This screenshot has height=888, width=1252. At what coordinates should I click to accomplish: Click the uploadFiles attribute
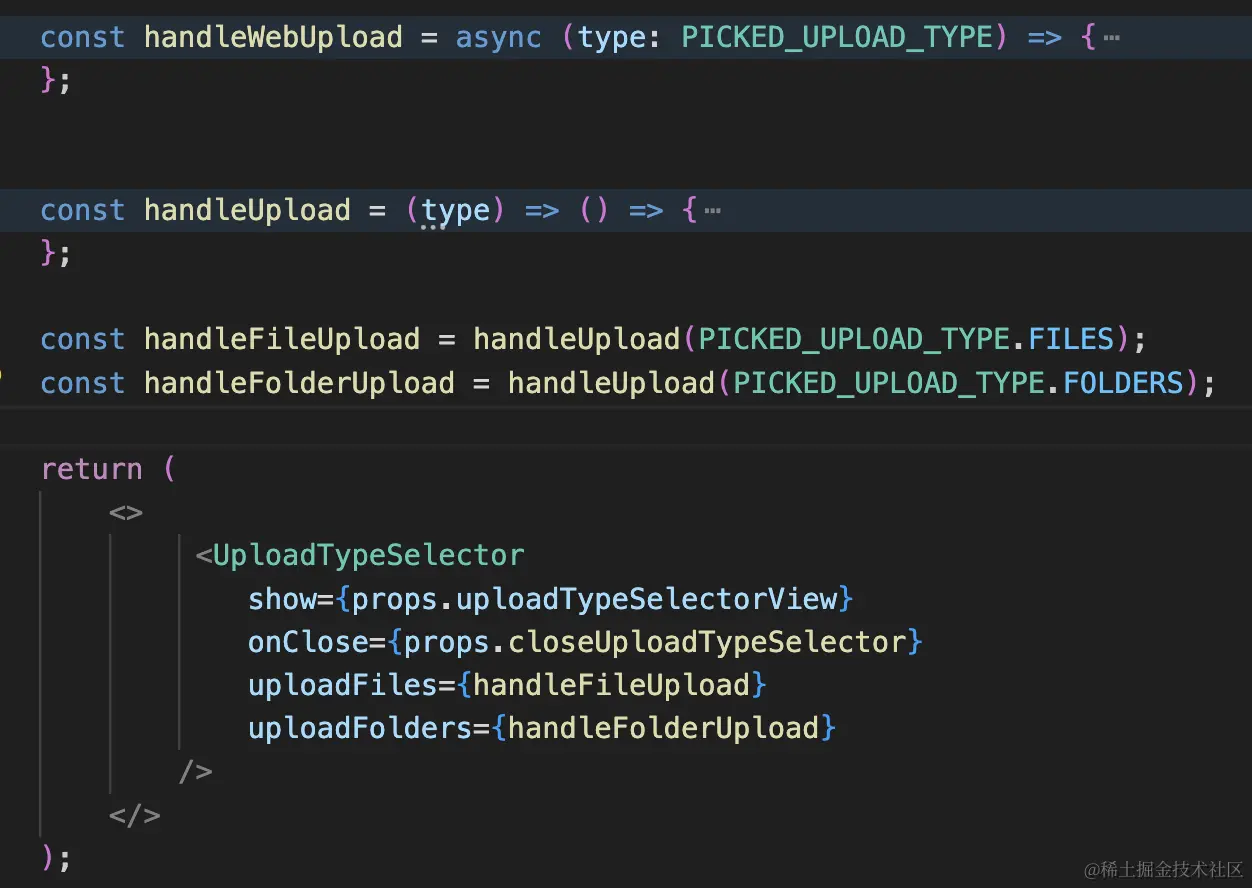pyautogui.click(x=343, y=685)
